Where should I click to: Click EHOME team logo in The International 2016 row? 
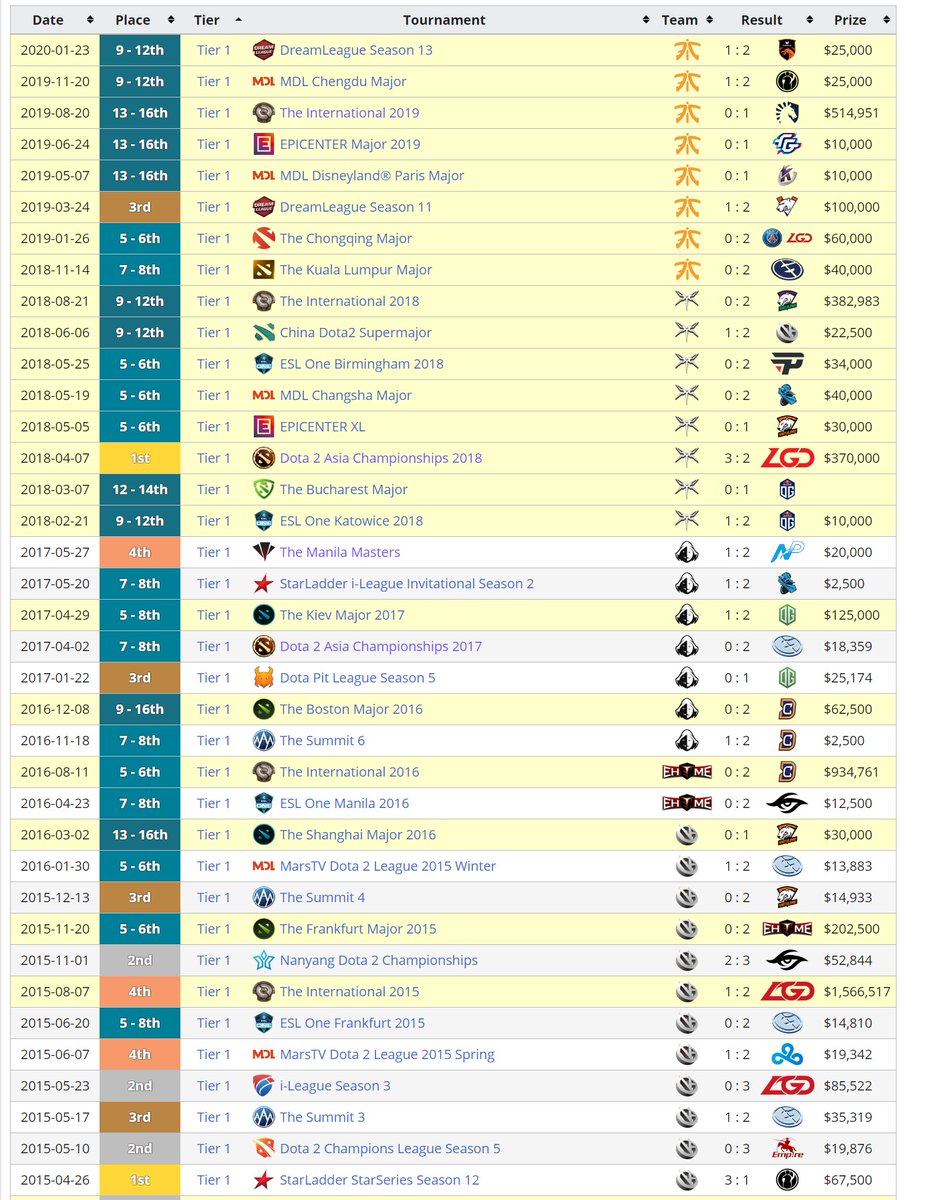pyautogui.click(x=687, y=772)
